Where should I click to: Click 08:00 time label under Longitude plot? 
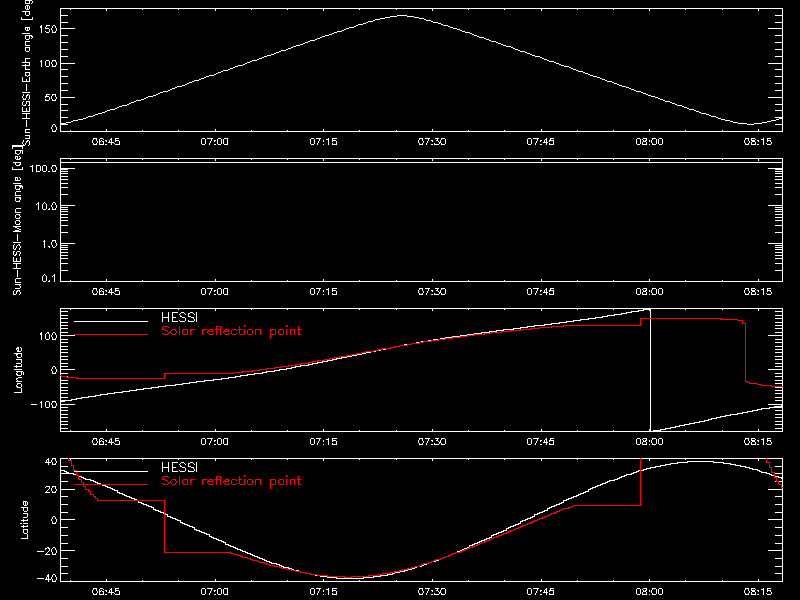[649, 442]
